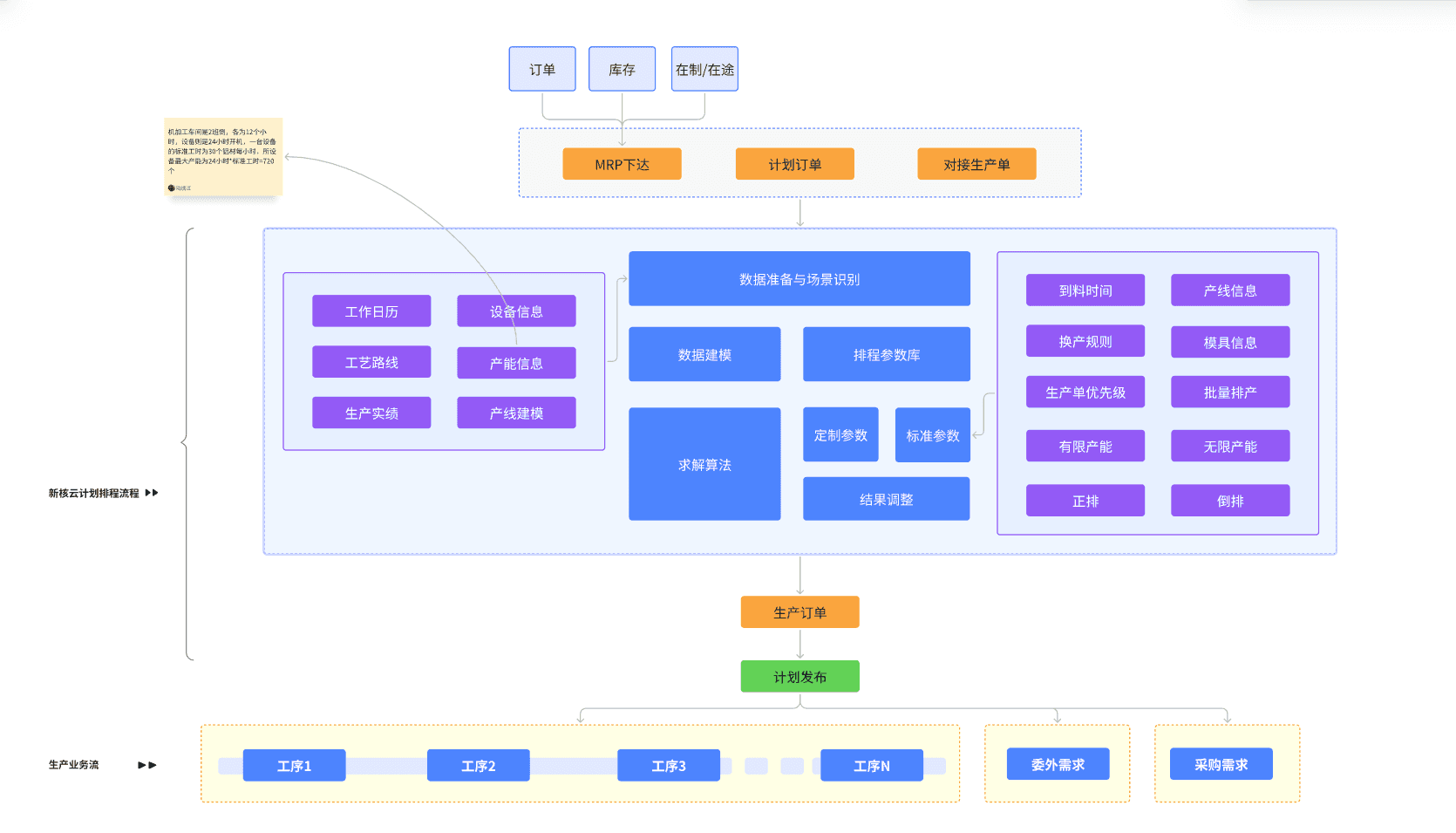Select the 工序3 process block
1456x833 pixels.
coord(669,765)
